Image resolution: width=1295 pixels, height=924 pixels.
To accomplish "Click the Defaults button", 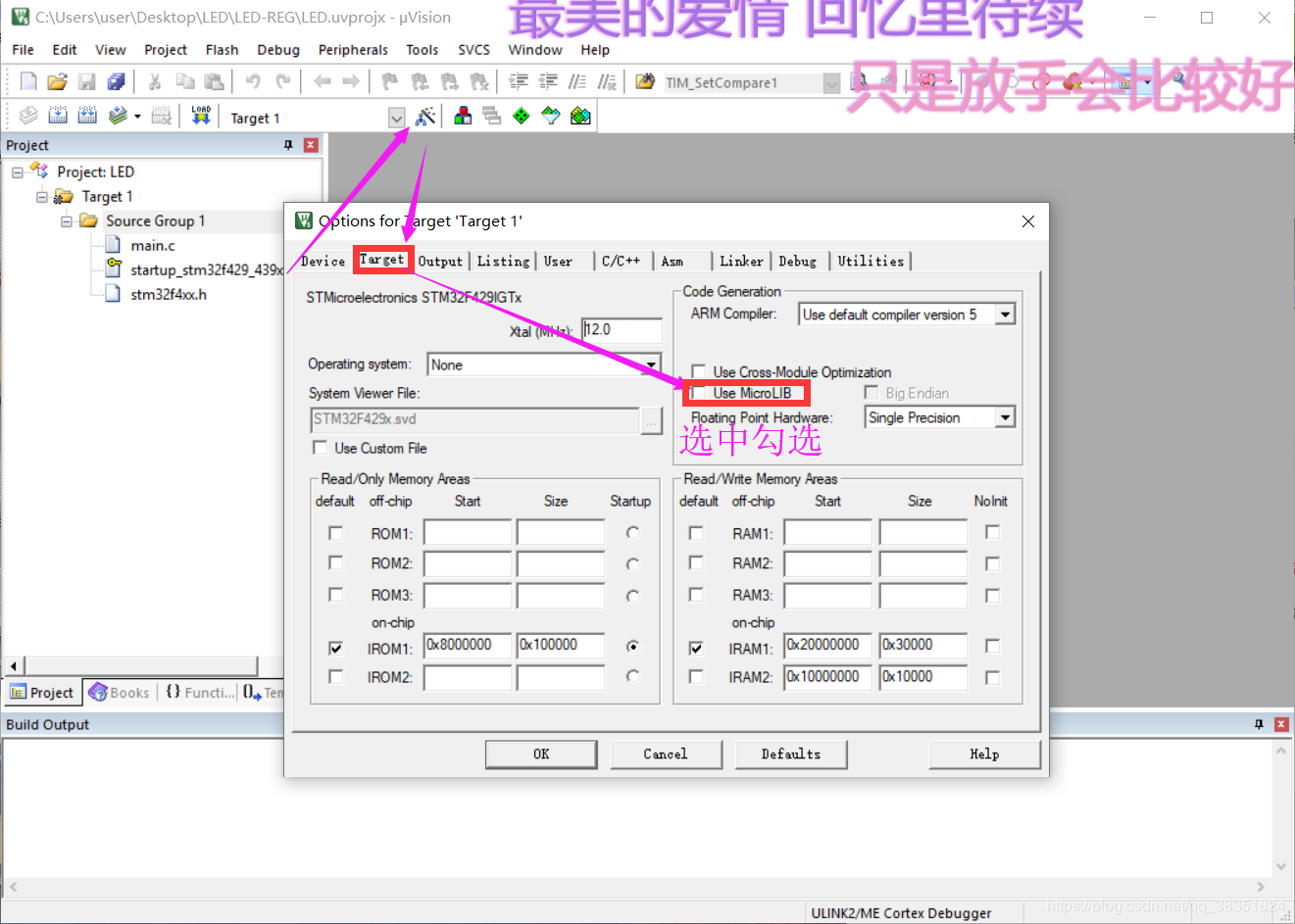I will pos(791,754).
